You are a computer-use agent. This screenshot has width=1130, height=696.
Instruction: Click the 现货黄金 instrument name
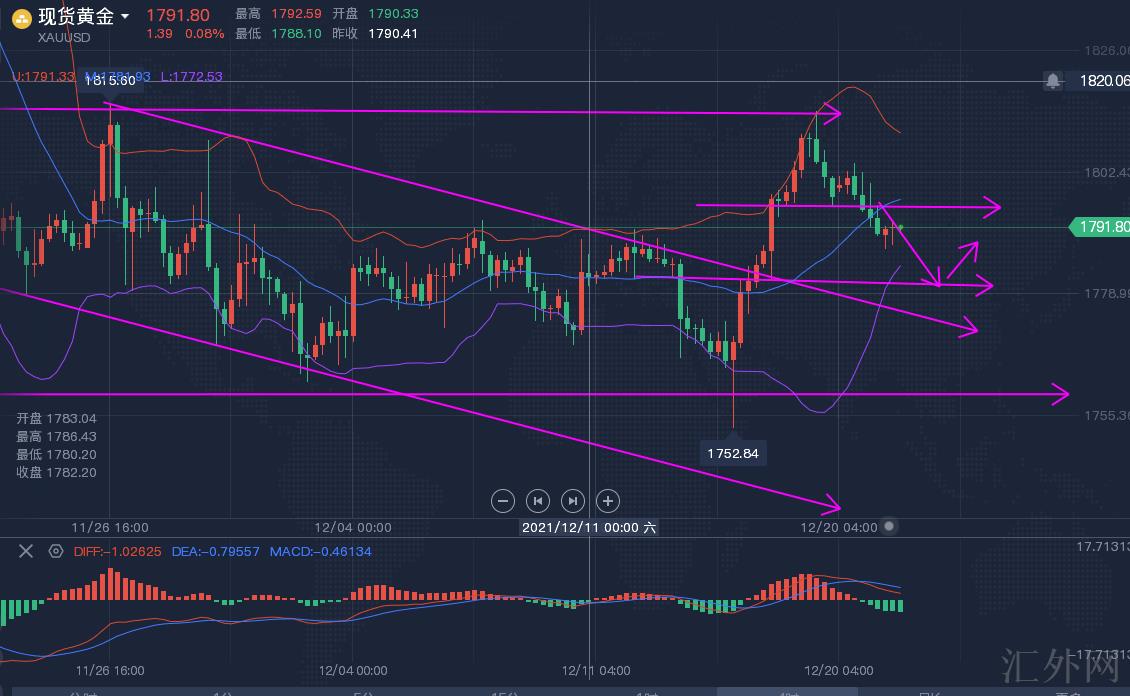tap(76, 16)
